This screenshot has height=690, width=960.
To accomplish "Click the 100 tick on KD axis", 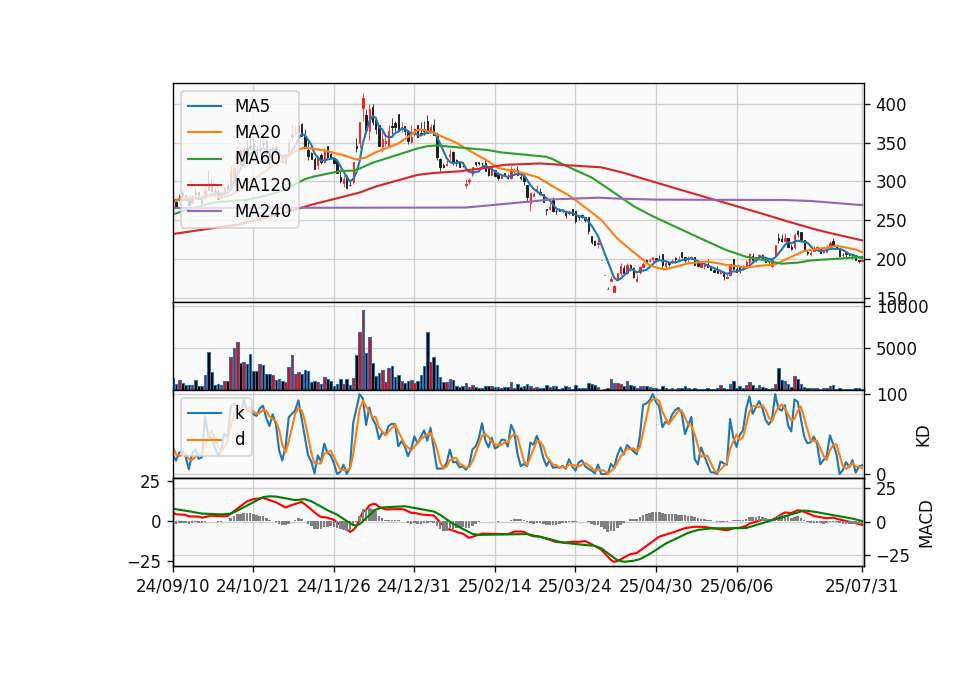I will coord(891,395).
